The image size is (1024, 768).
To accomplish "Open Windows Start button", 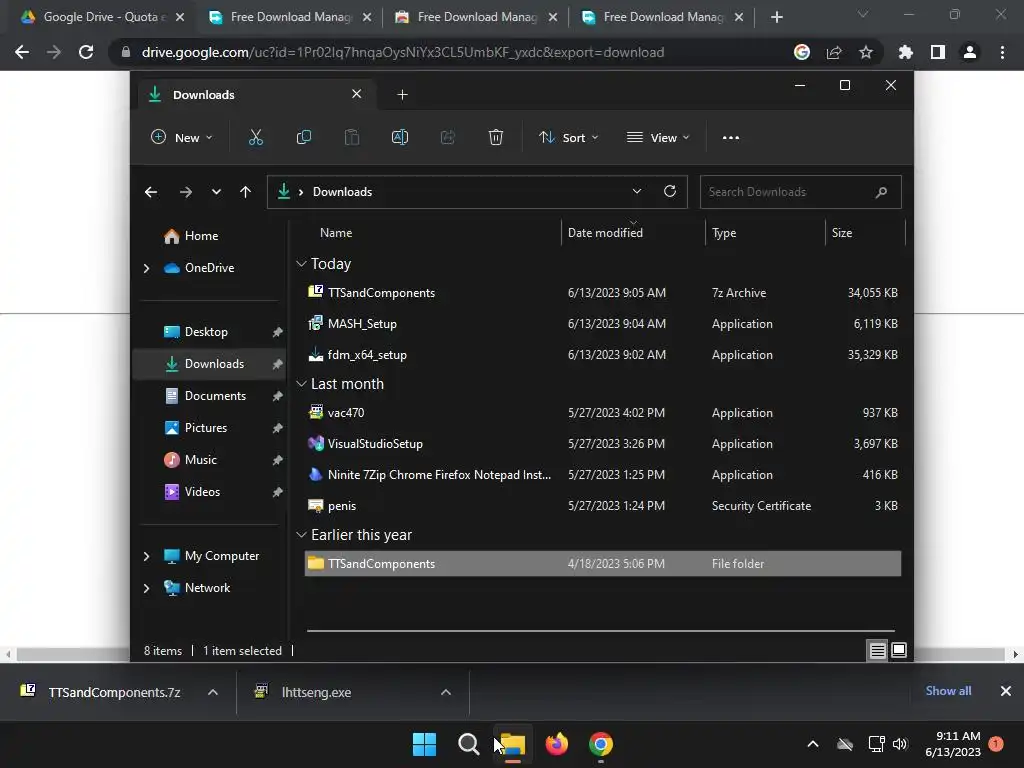I will (424, 744).
